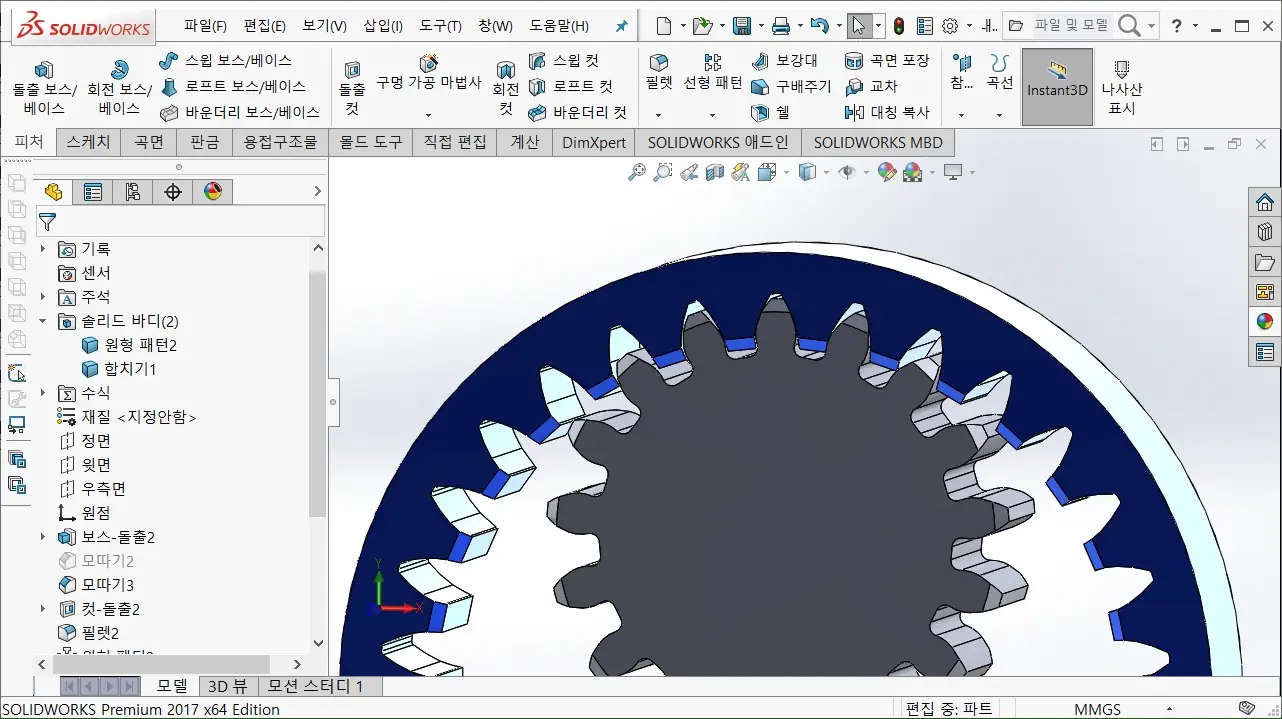
Task: Select the 모따기3 chamfer feature
Action: (96, 585)
